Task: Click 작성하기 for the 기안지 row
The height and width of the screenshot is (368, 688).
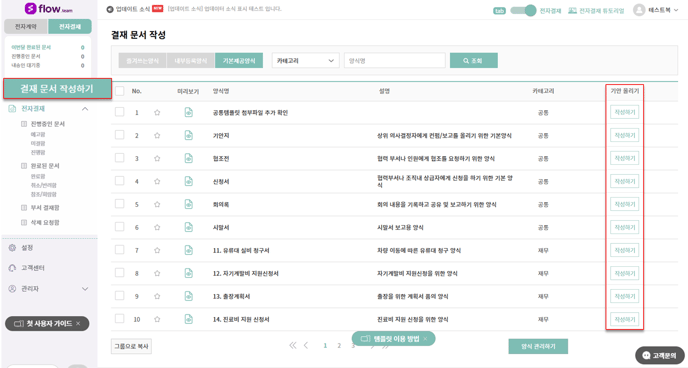Action: 624,135
